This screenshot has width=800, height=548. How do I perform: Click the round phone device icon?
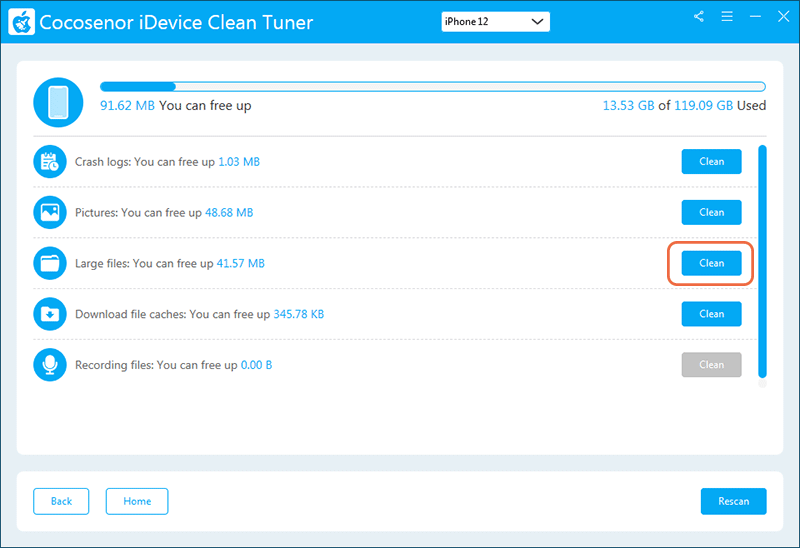pyautogui.click(x=58, y=102)
